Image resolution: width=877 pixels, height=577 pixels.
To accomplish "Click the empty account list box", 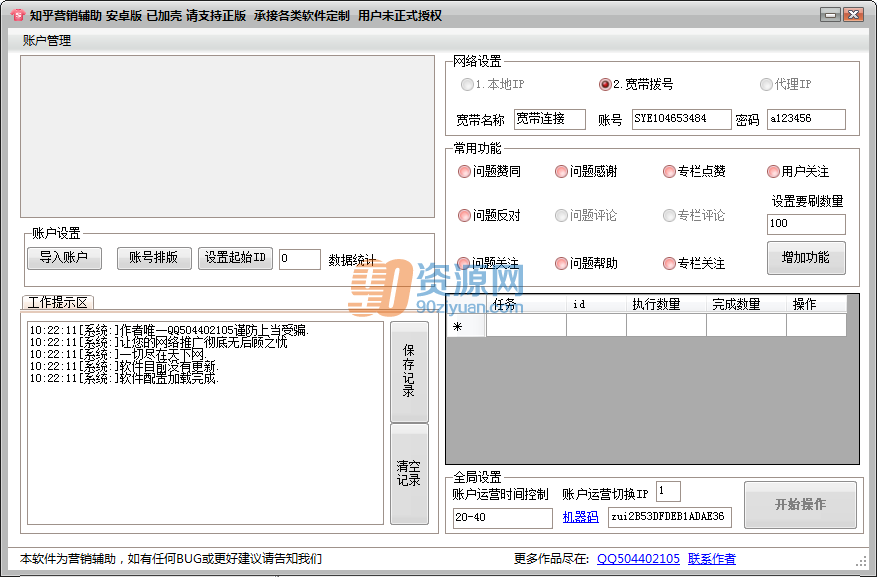I will coord(227,136).
